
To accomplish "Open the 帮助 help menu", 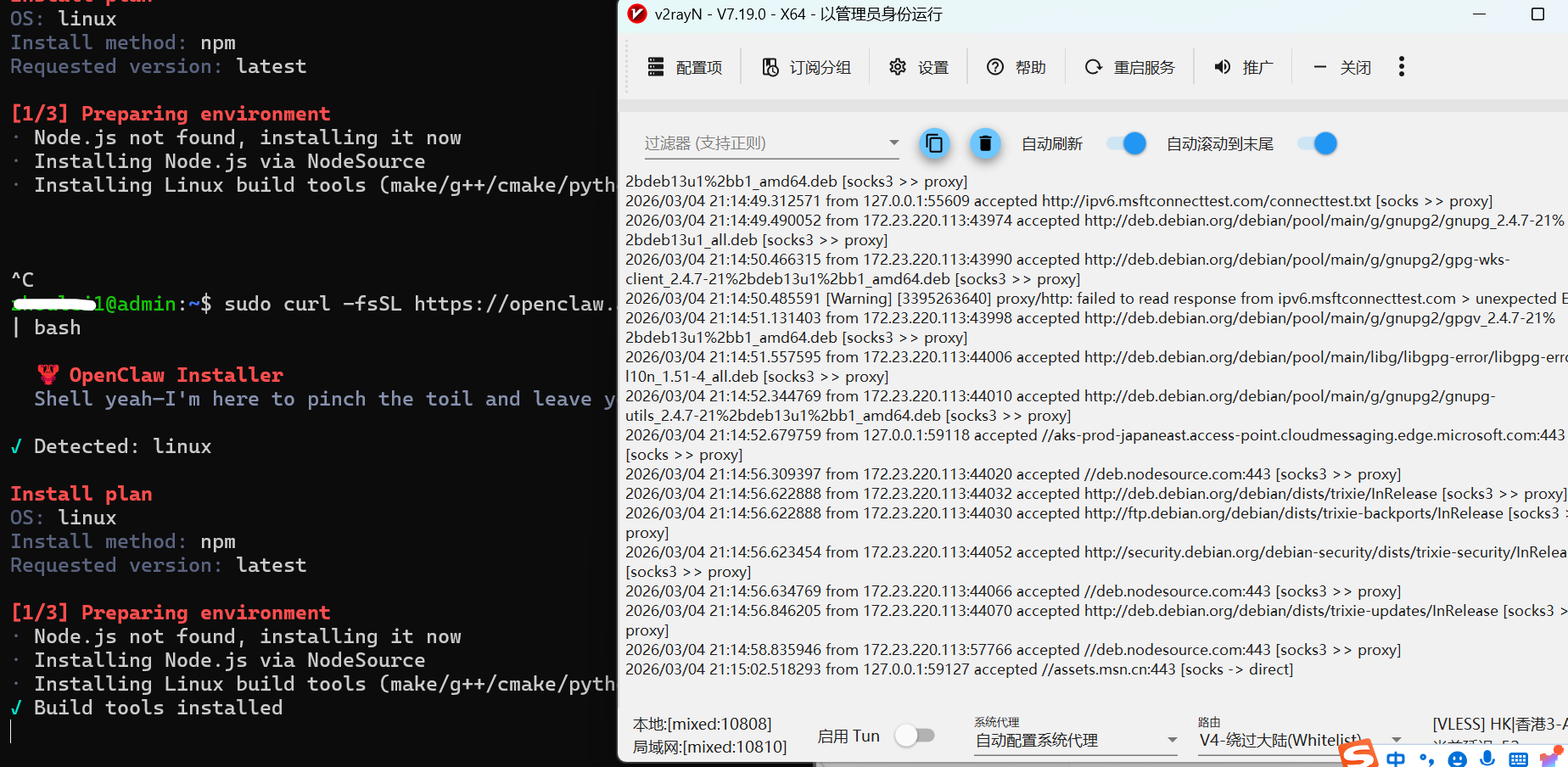I will click(1016, 67).
